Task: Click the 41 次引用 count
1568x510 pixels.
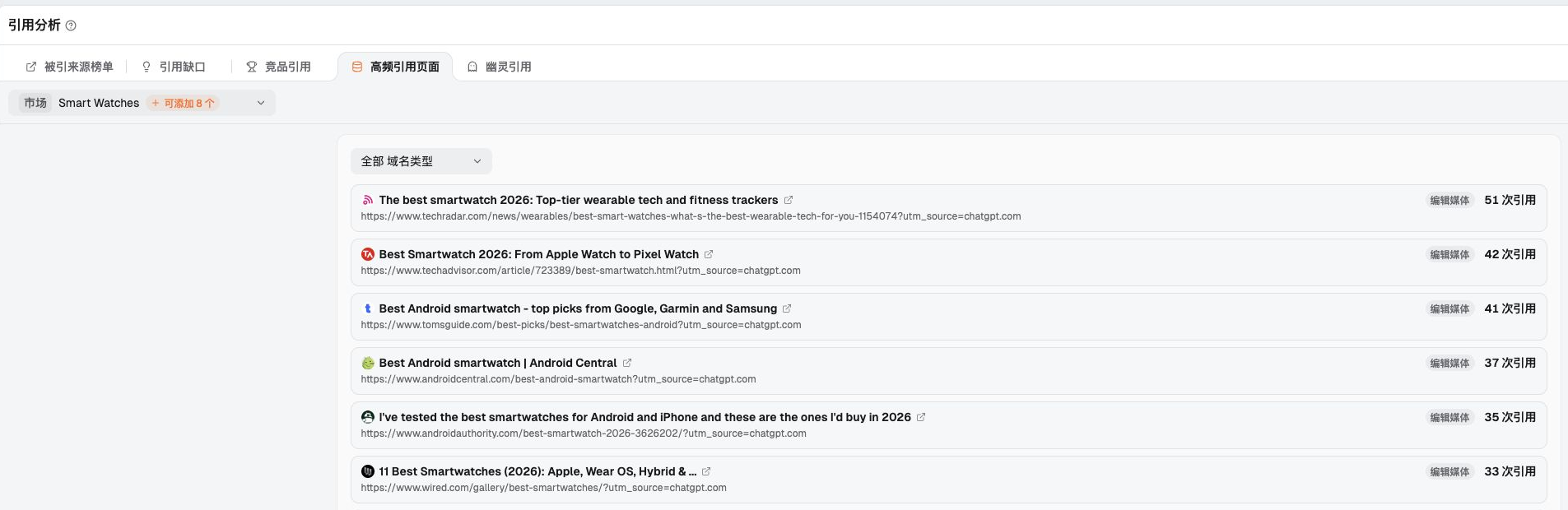Action: (x=1510, y=308)
